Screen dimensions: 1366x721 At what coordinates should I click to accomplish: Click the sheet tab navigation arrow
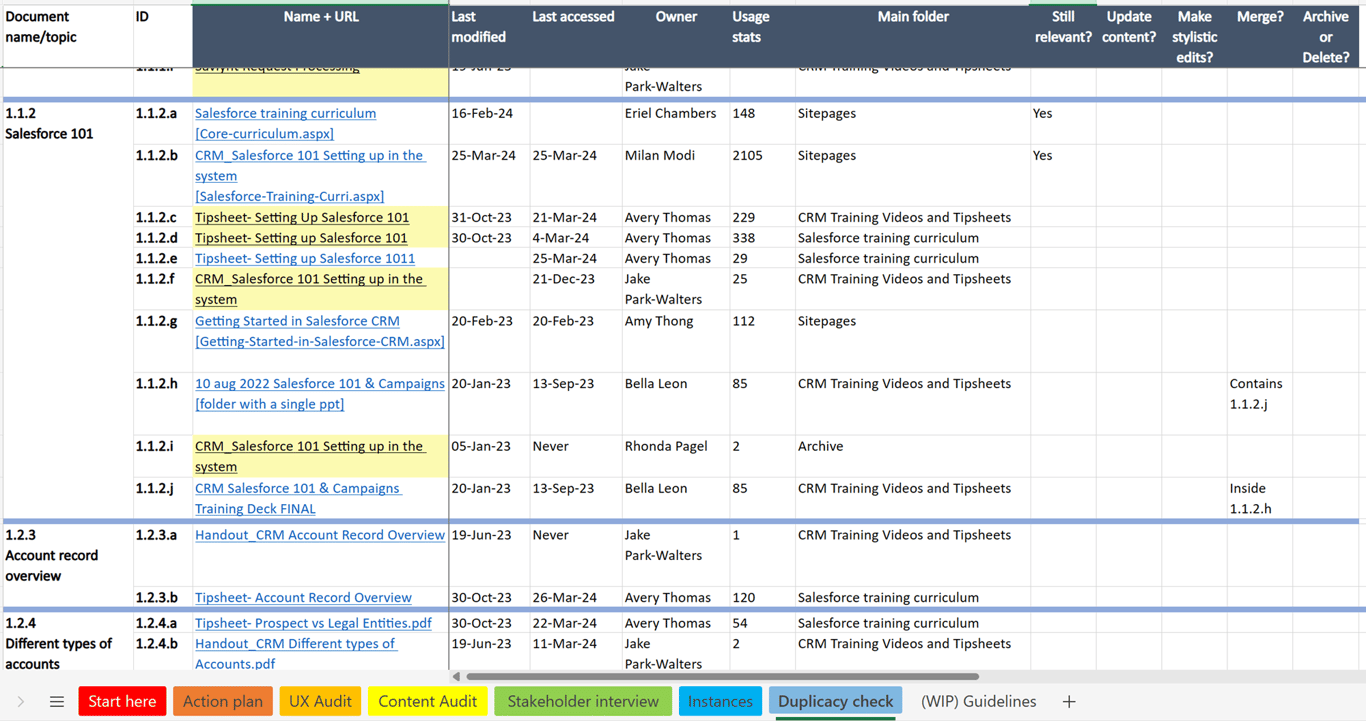(x=21, y=702)
